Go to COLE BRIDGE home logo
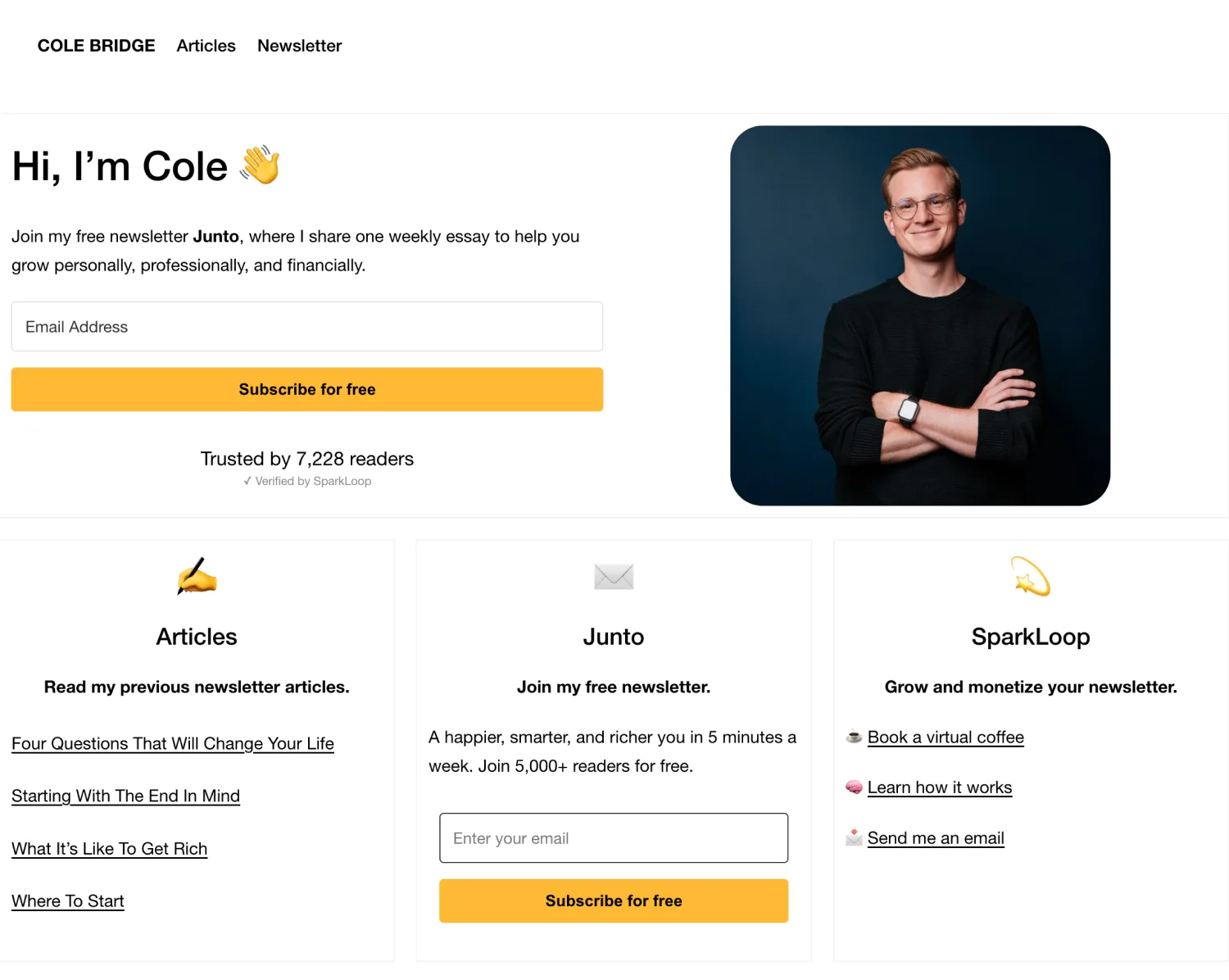This screenshot has width=1229, height=980. (x=96, y=46)
